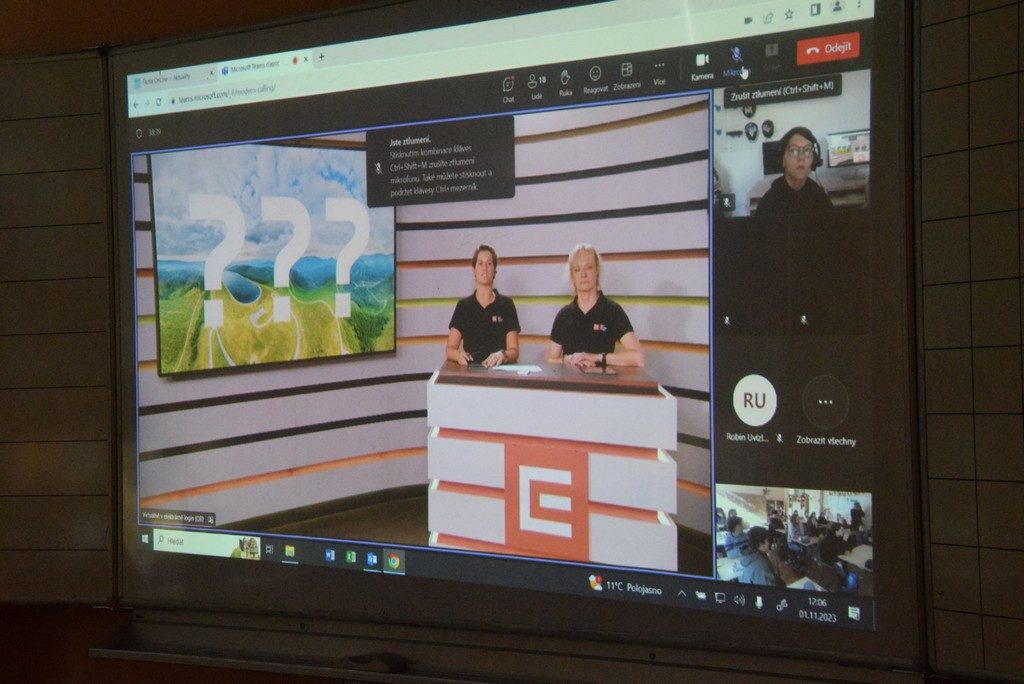This screenshot has height=684, width=1024.
Task: Click the share page icon in Chrome
Action: click(x=768, y=18)
